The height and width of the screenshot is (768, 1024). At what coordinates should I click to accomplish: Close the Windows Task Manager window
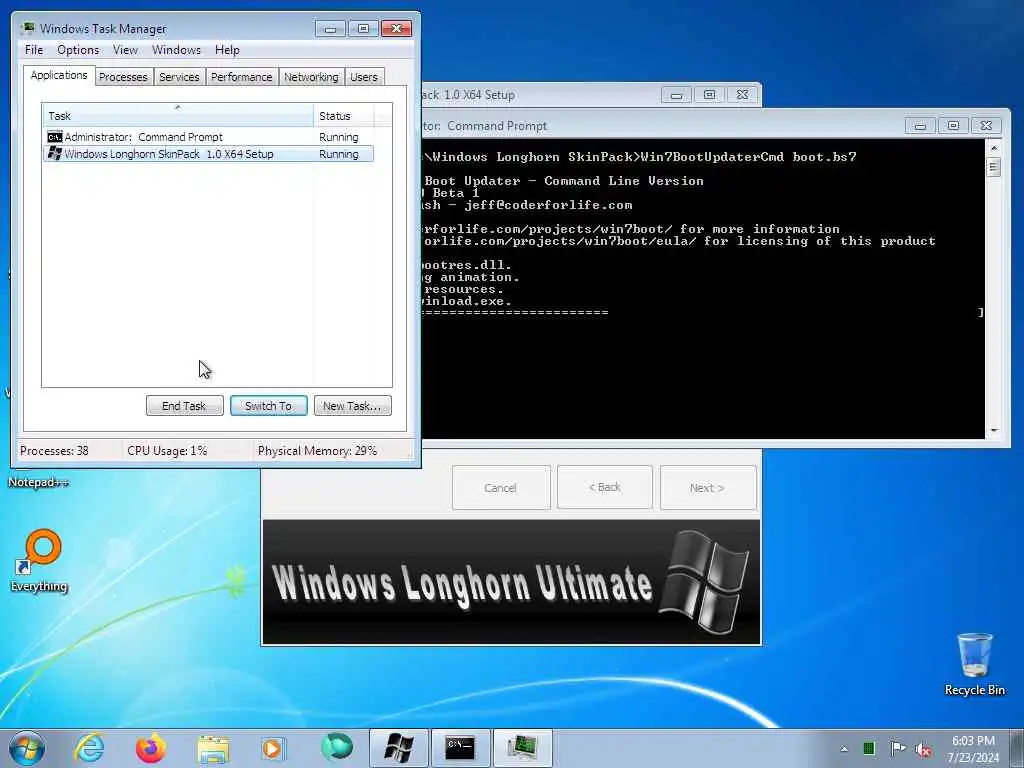(396, 28)
